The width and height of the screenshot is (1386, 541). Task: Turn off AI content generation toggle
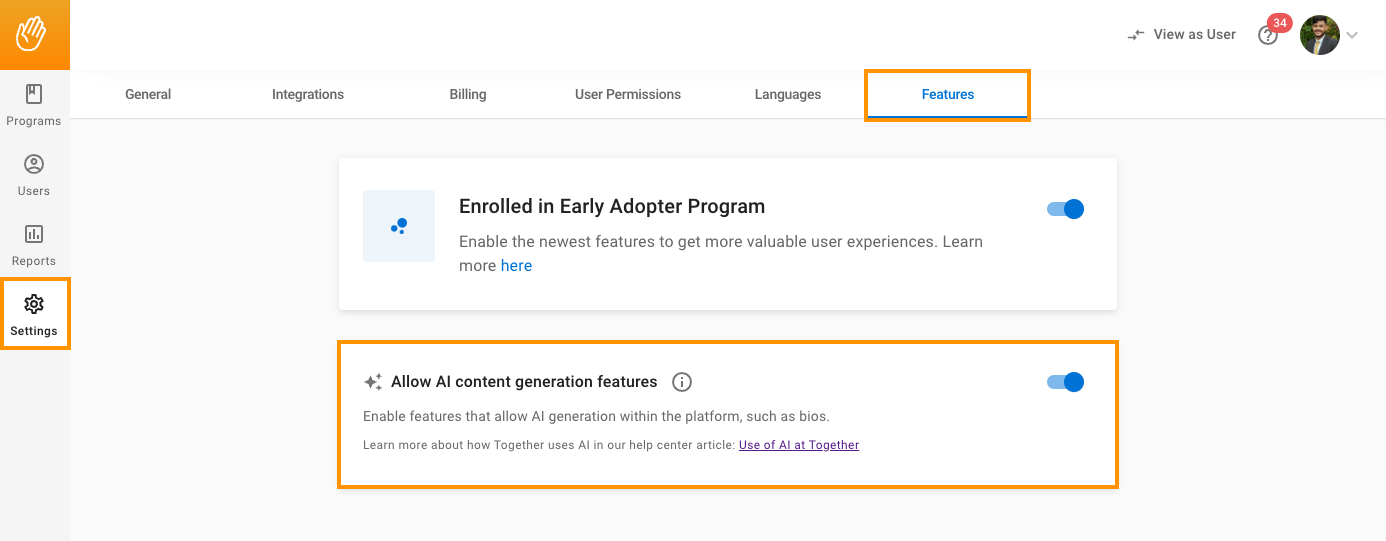click(1066, 382)
